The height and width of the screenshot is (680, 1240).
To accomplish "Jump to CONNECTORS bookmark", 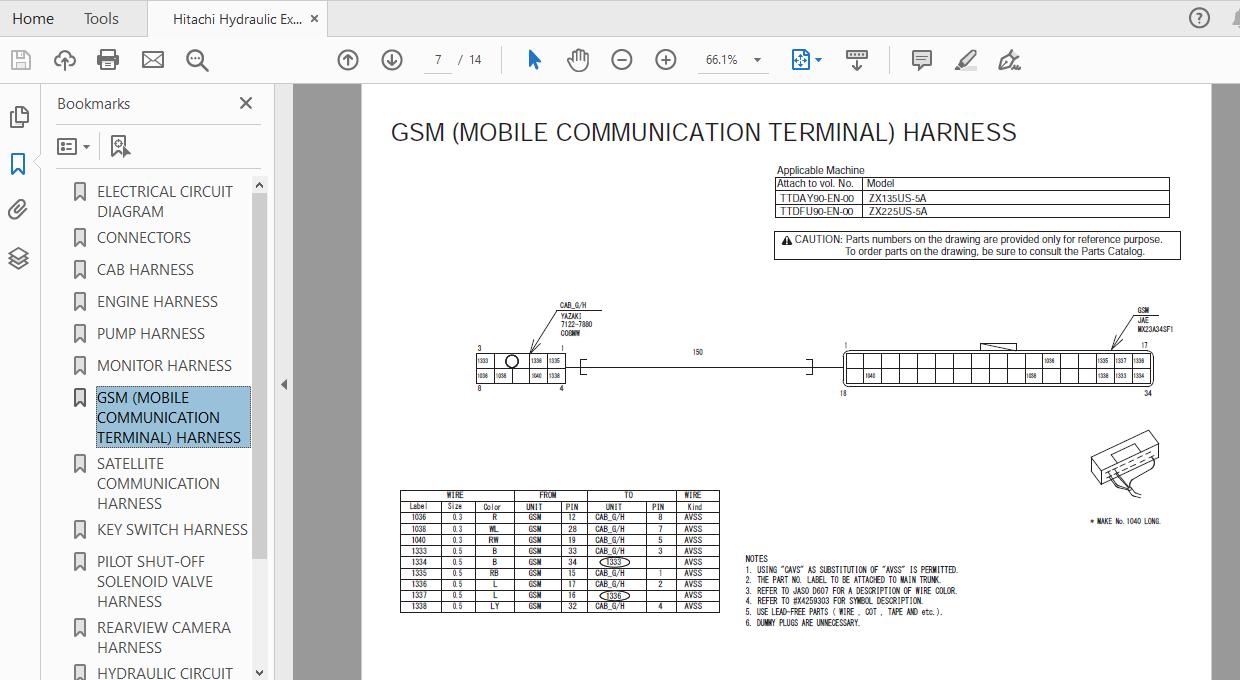I will click(x=144, y=237).
